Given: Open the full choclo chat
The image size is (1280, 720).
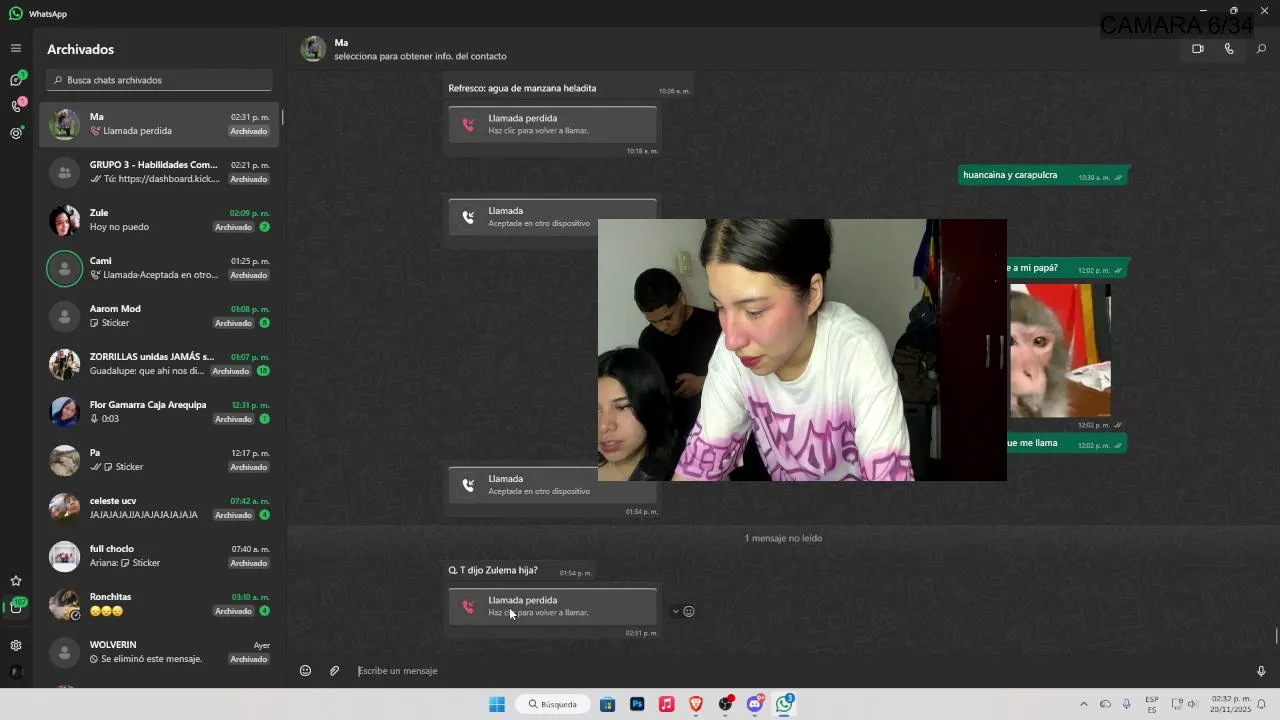Looking at the screenshot, I should (160, 556).
